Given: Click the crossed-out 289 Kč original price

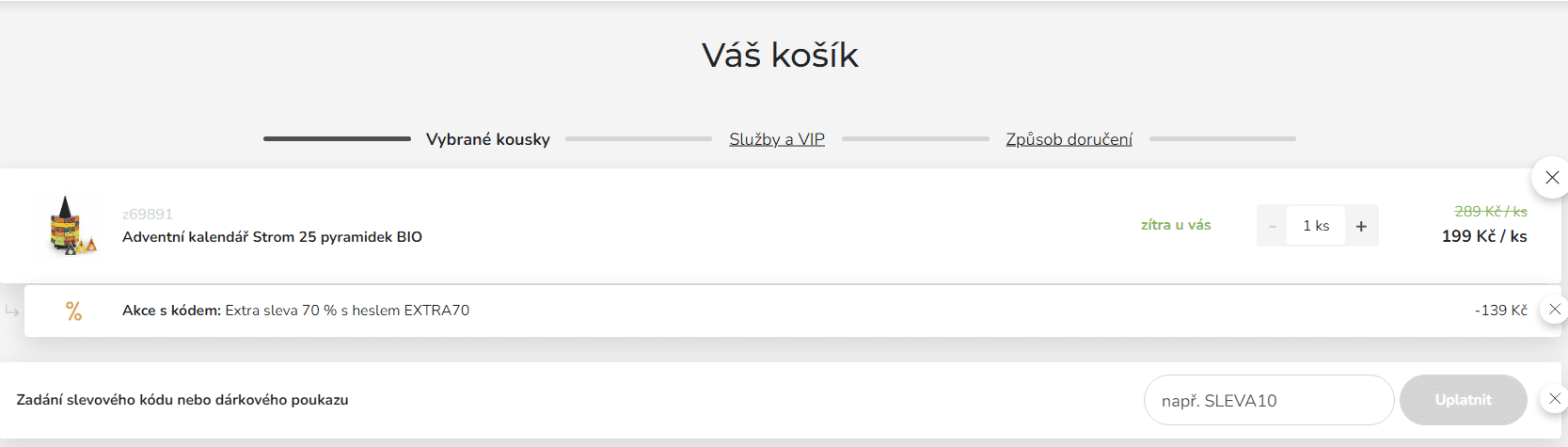Looking at the screenshot, I should click(1491, 211).
